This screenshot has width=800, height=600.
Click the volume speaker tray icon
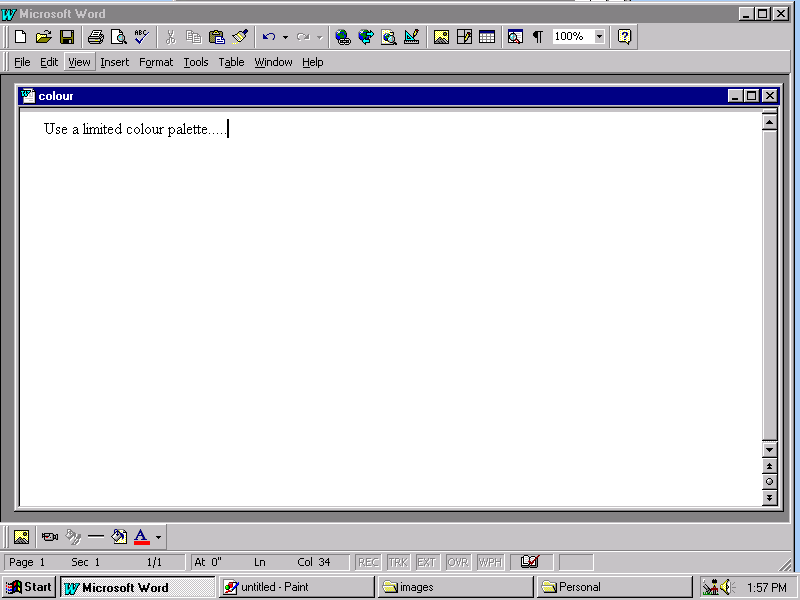pos(727,587)
